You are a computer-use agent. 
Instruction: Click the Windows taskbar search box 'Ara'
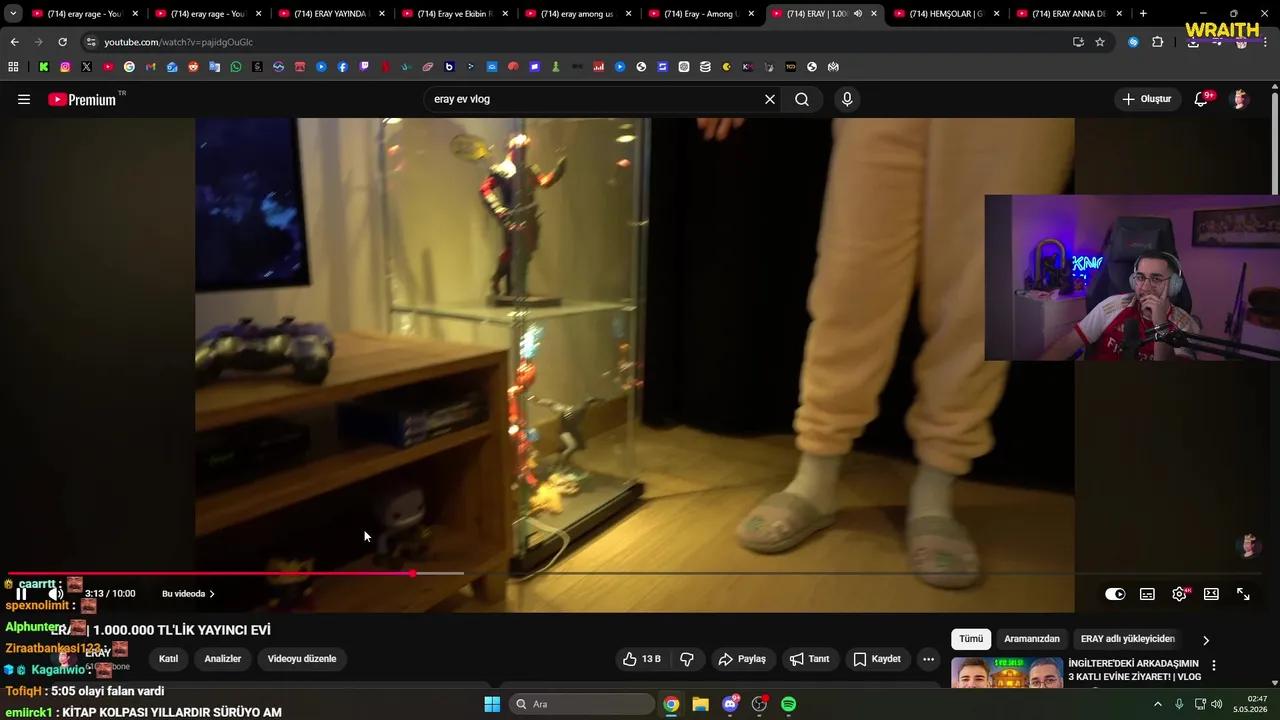coord(582,704)
